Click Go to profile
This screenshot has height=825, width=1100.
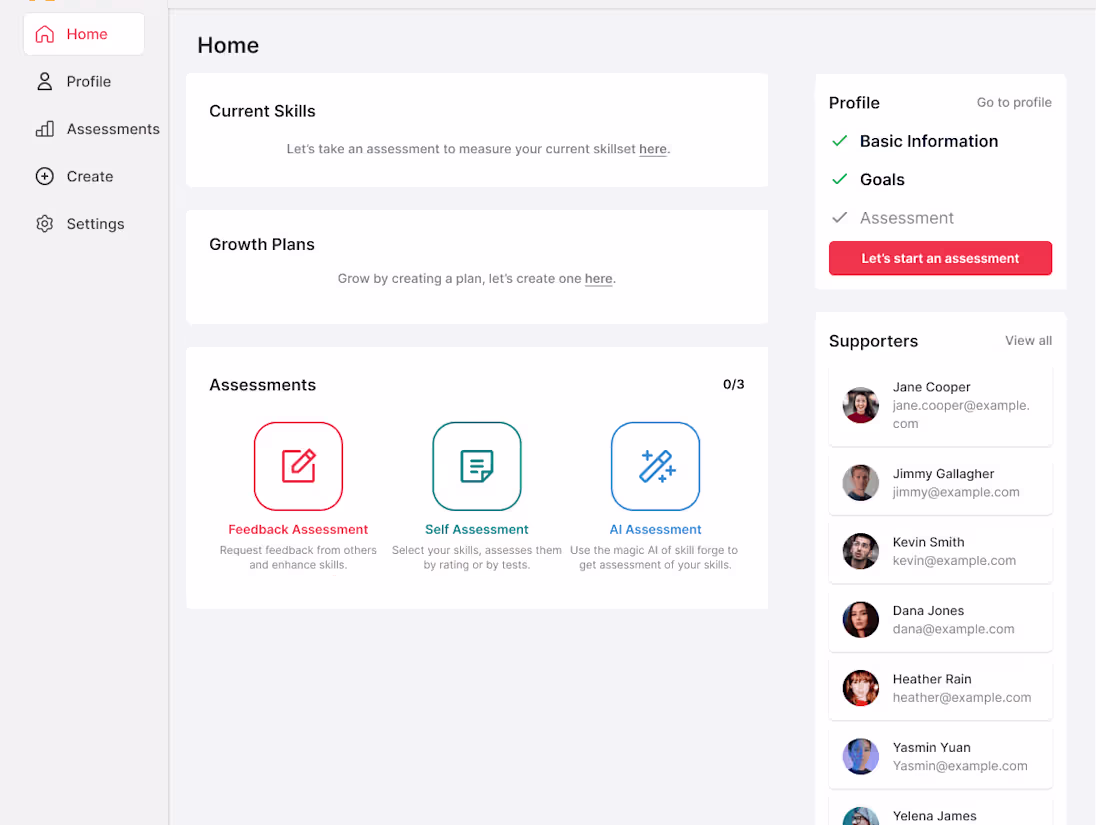click(1014, 102)
